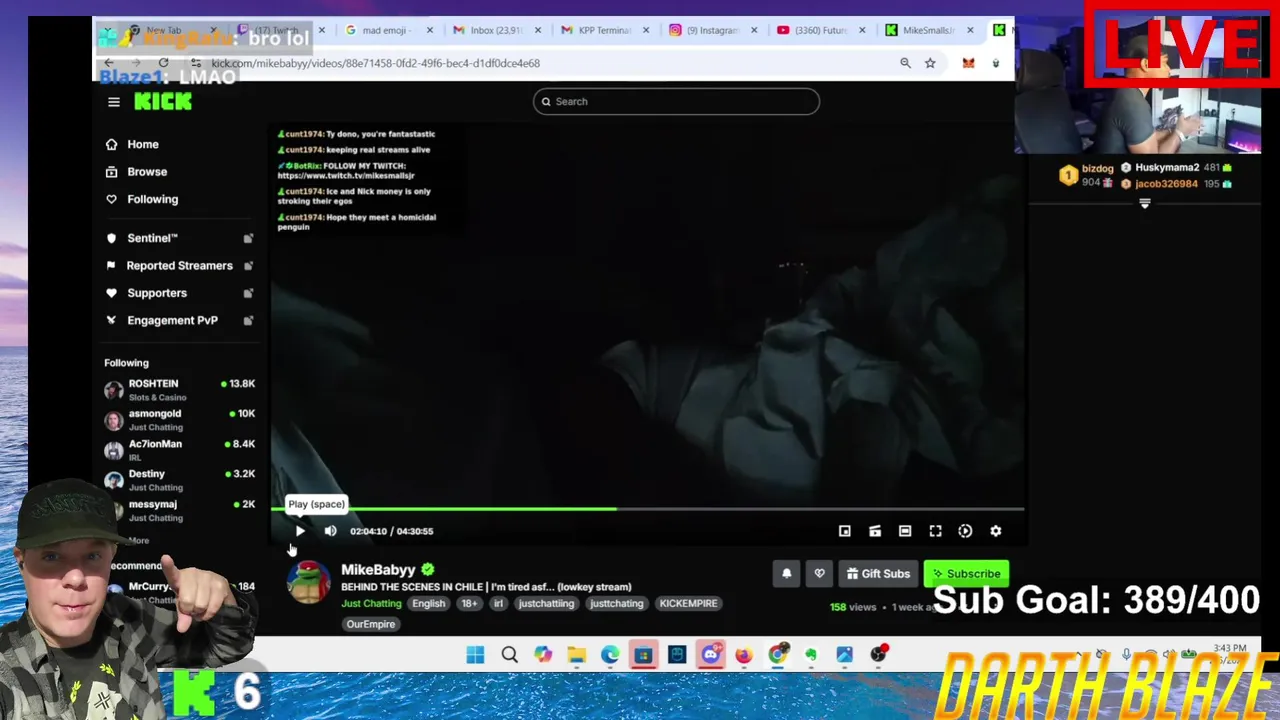Click Just Chatting category link
1280x720 pixels.
371,603
